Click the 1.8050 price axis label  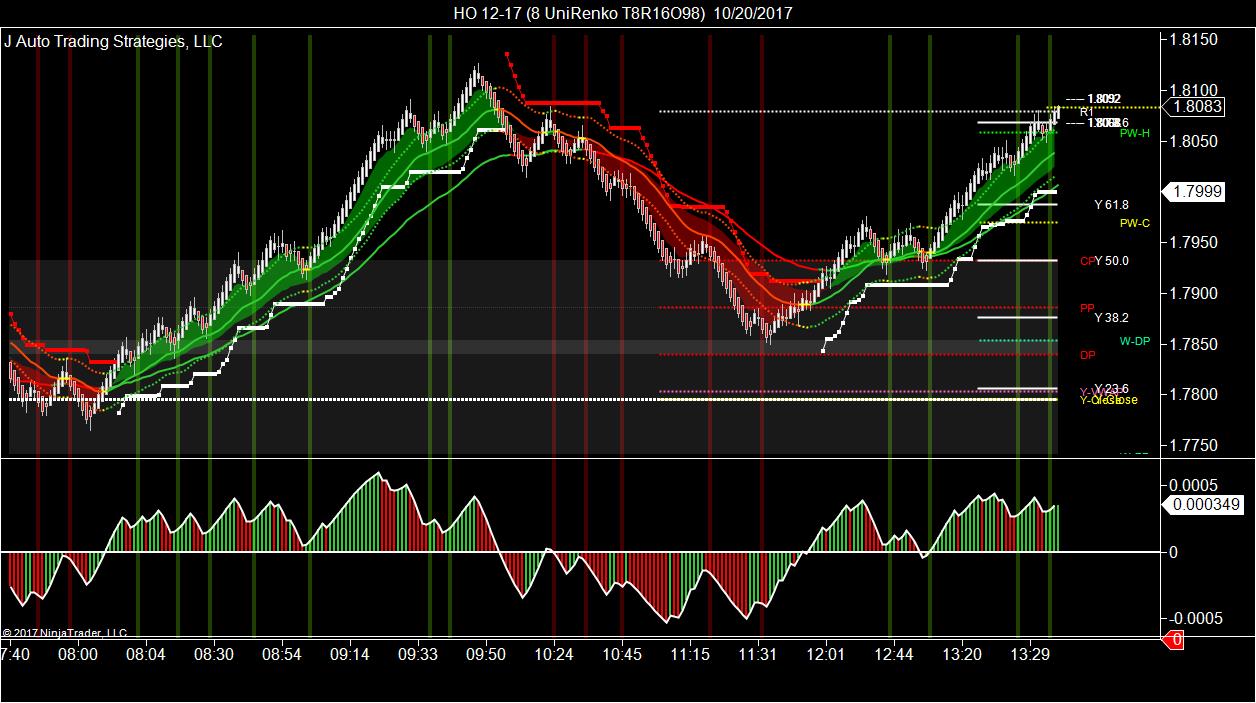point(1195,141)
